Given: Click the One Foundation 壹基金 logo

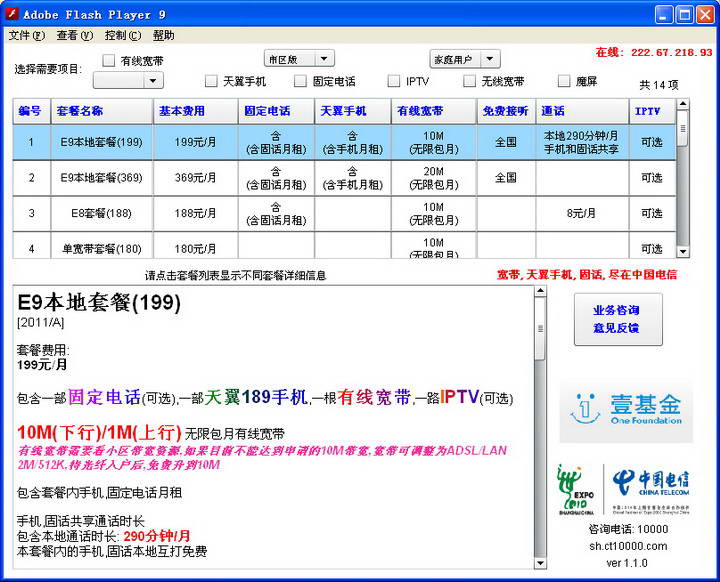Looking at the screenshot, I should (626, 410).
